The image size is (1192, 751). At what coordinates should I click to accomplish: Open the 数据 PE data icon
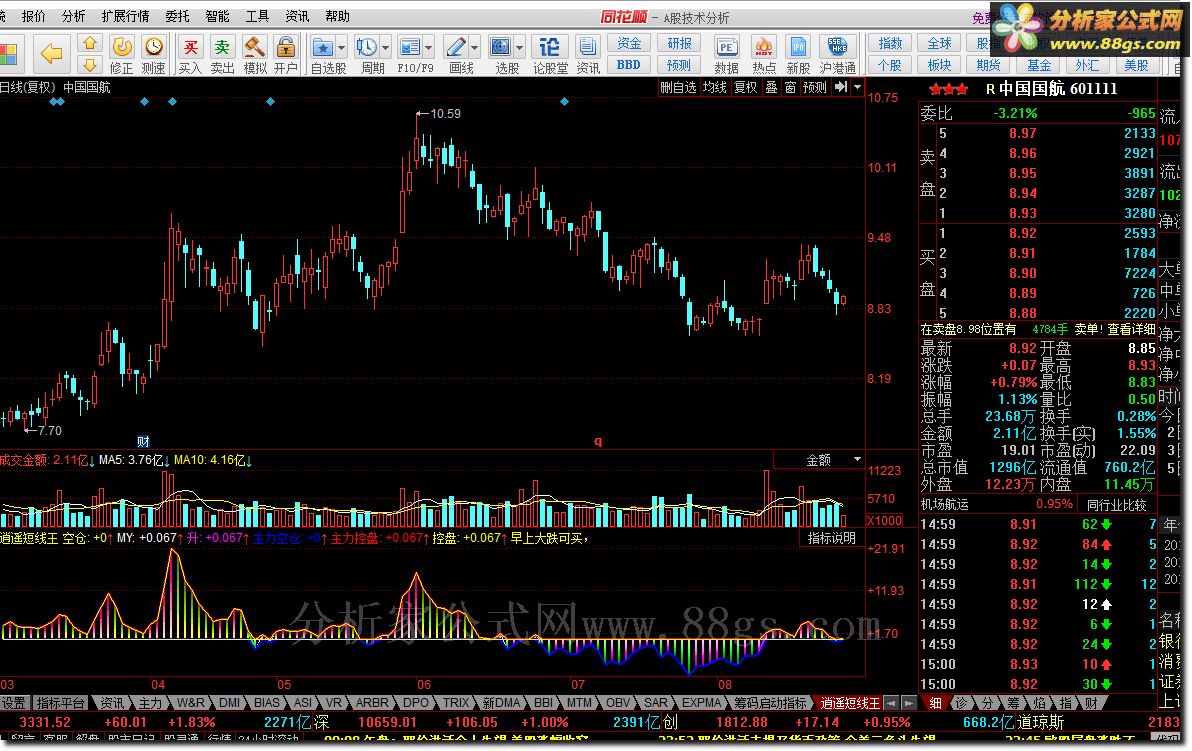727,55
